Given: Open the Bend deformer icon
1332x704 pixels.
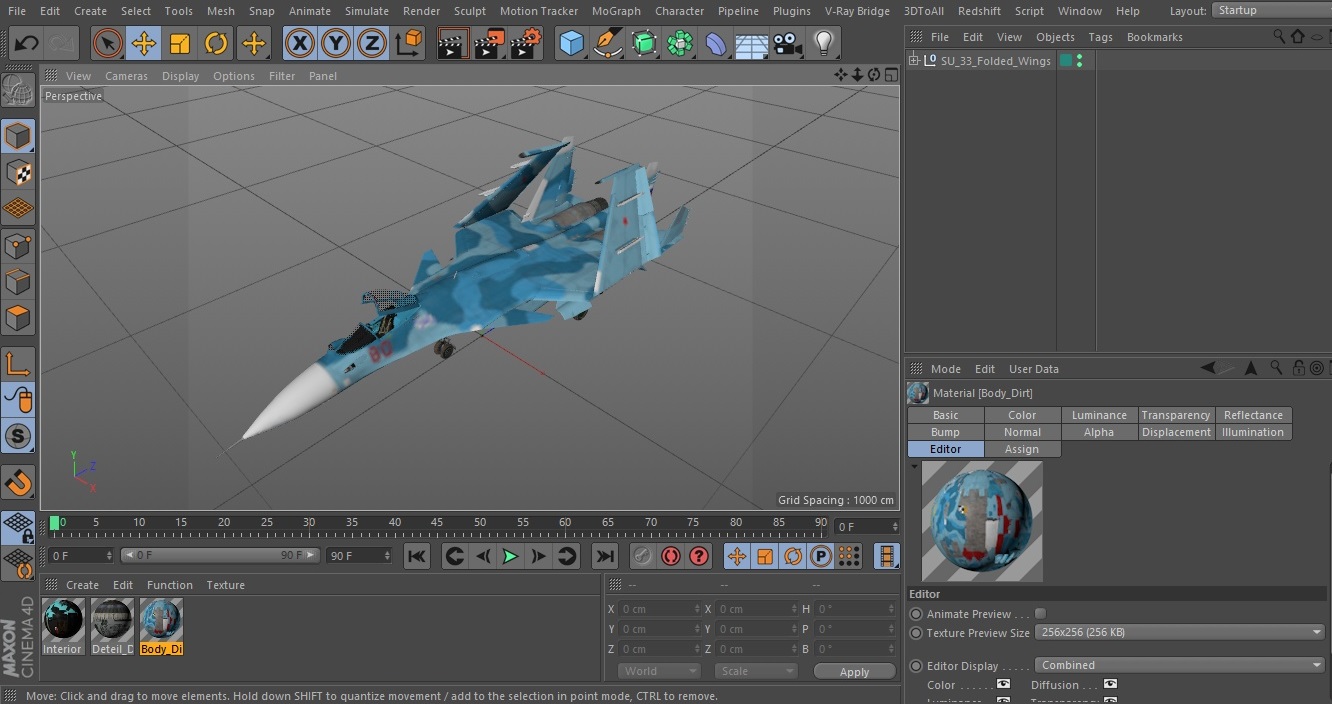Looking at the screenshot, I should [x=716, y=43].
